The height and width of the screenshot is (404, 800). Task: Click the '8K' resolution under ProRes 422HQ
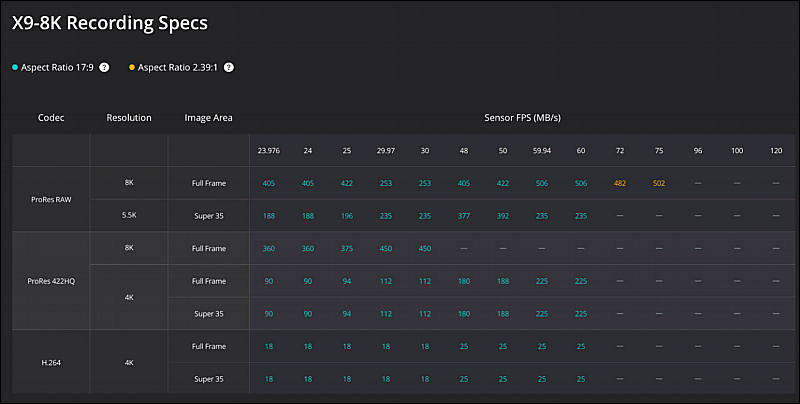tap(129, 248)
